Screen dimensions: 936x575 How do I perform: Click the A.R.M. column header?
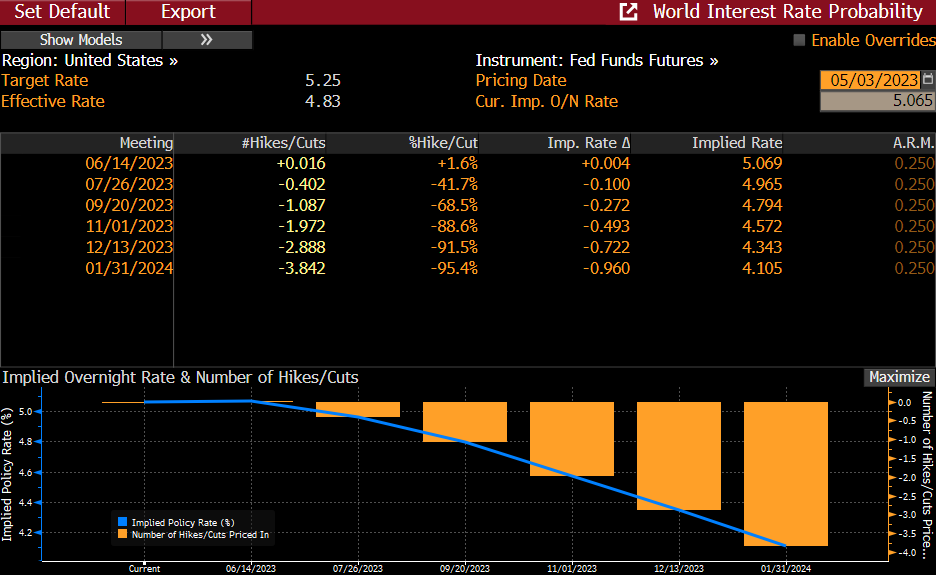913,143
